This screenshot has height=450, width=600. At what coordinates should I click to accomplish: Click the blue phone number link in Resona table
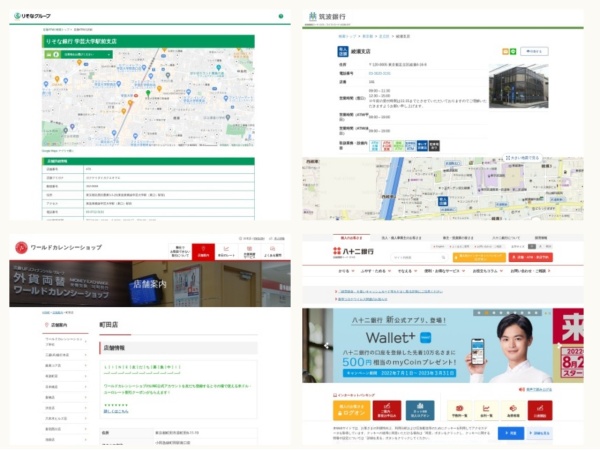[x=95, y=212]
